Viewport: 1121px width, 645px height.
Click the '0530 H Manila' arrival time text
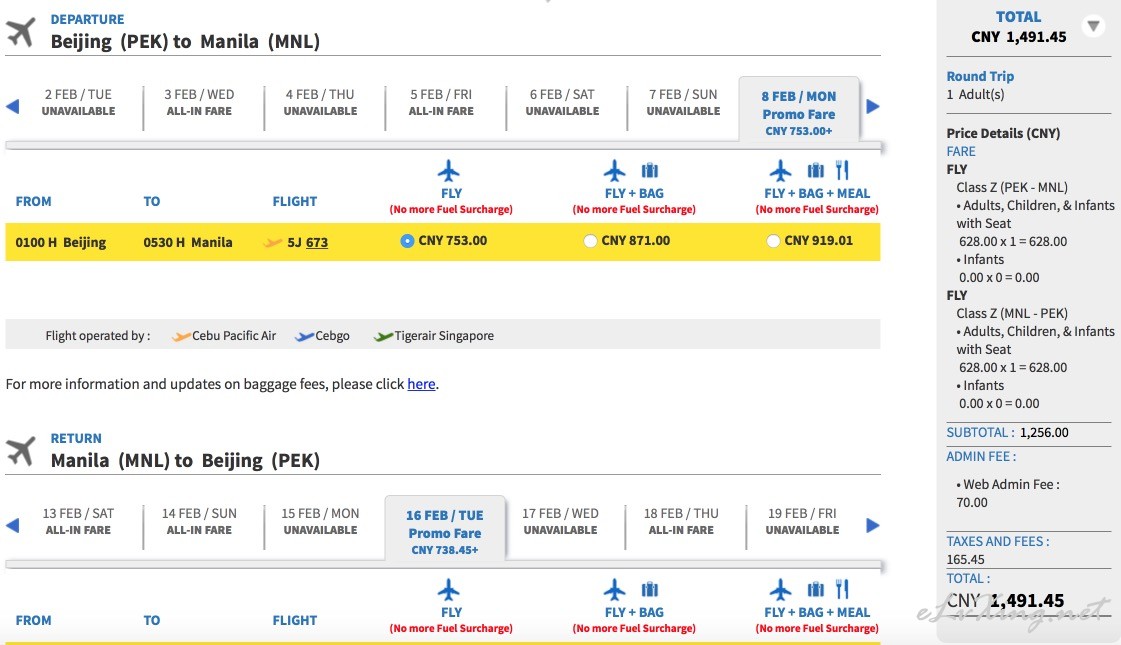pos(188,242)
